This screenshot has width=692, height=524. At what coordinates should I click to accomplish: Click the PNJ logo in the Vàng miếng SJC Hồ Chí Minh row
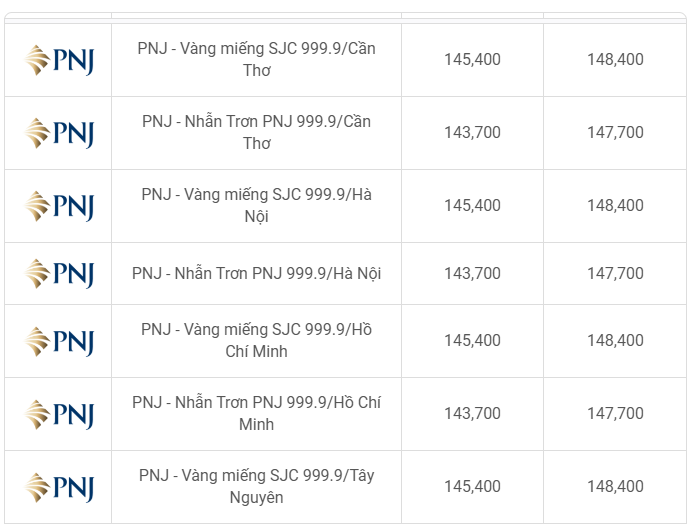[59, 341]
